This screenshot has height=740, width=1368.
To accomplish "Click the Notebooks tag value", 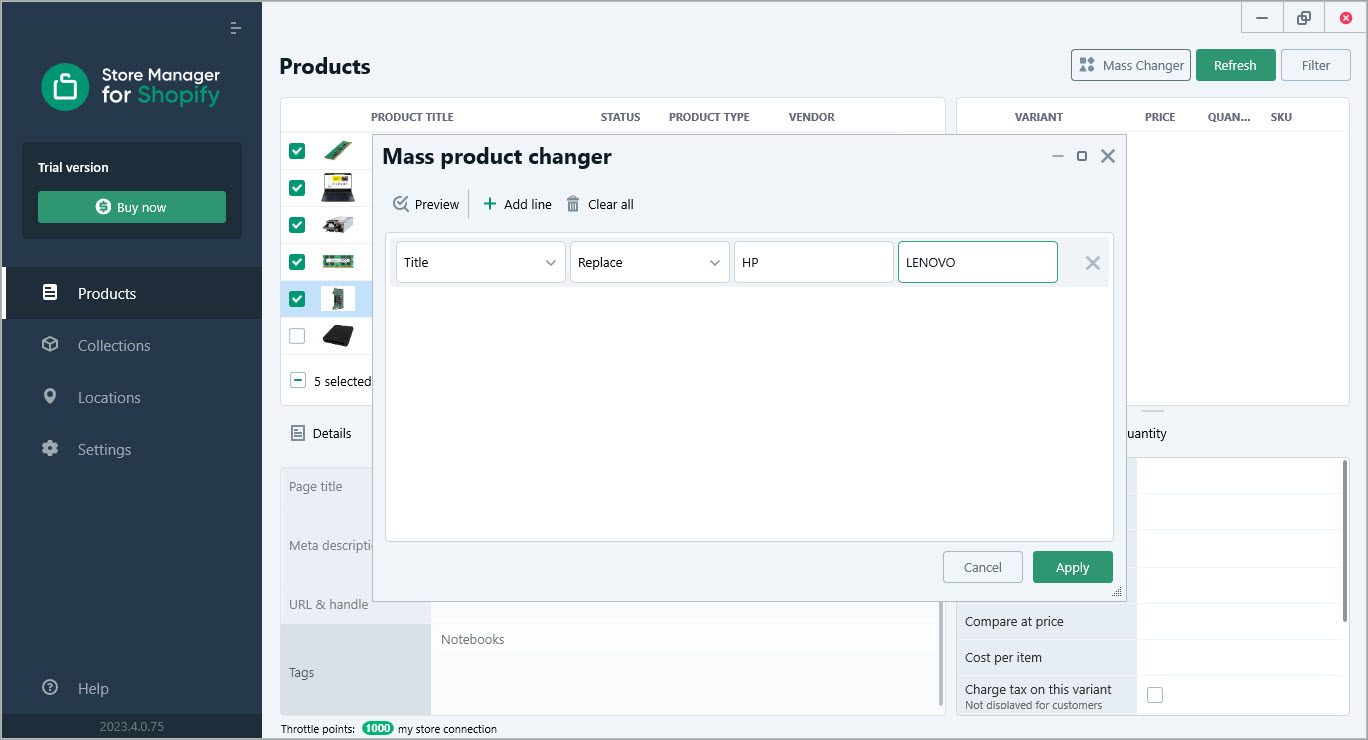I will [x=473, y=639].
